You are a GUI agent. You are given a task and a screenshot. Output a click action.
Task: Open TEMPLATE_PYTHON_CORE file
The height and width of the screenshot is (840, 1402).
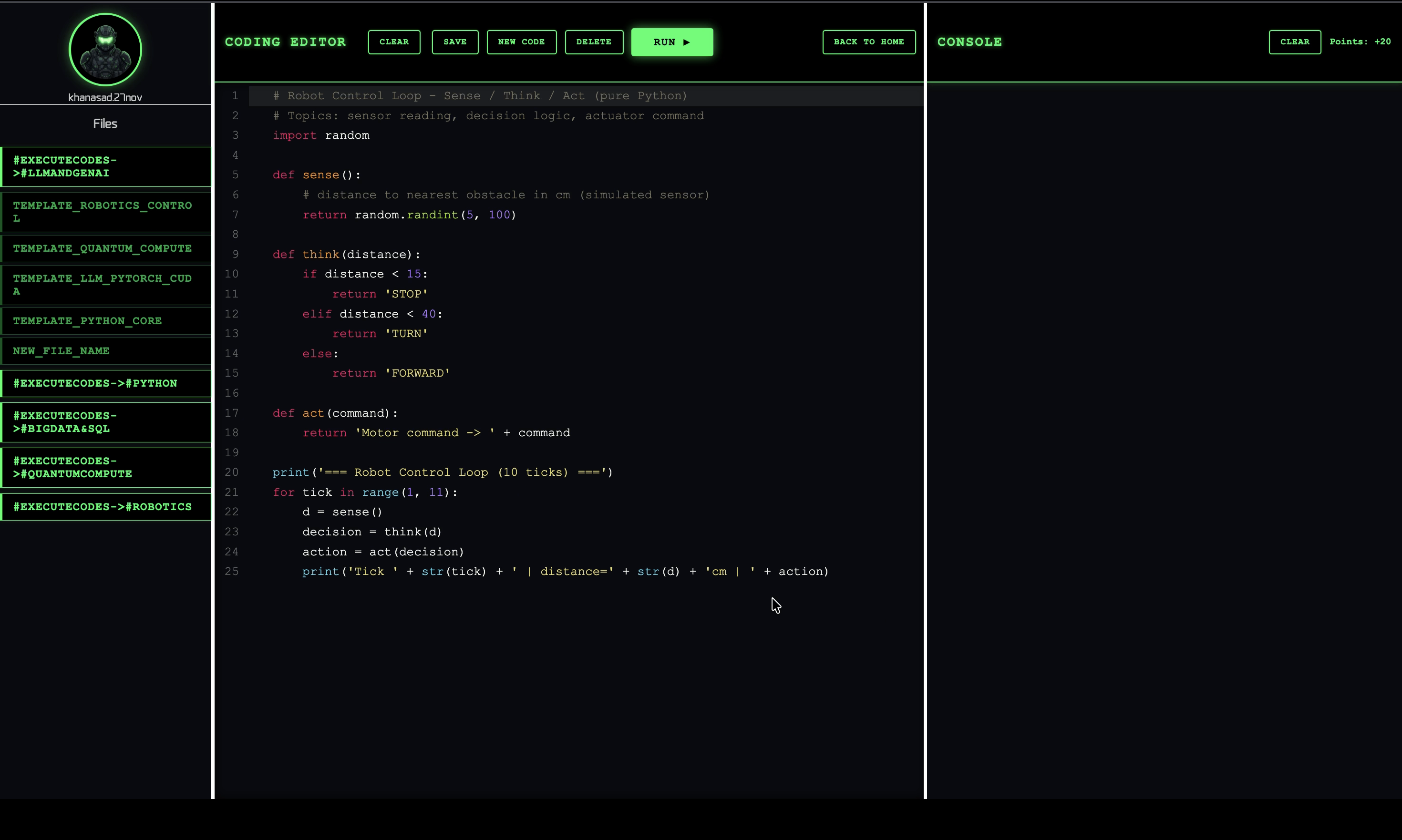pyautogui.click(x=106, y=321)
